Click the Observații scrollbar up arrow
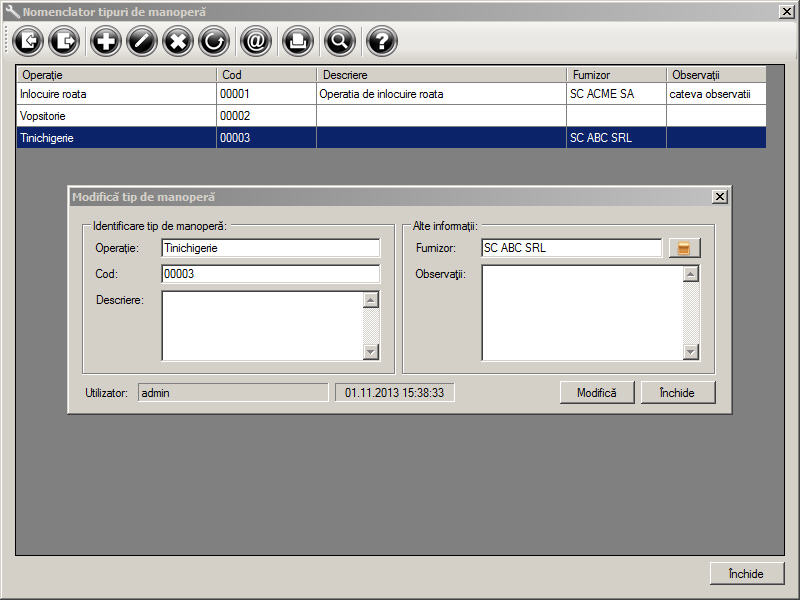The height and width of the screenshot is (600, 800). tap(691, 274)
